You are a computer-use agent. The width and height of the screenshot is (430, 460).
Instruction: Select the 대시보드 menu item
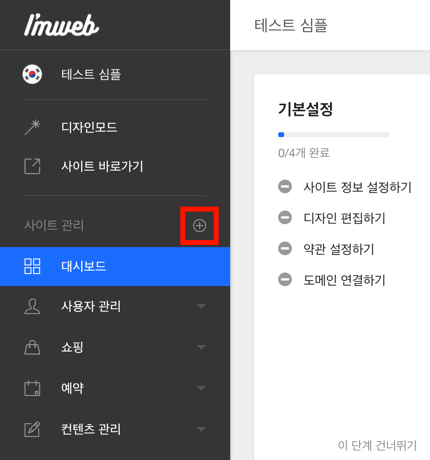115,266
